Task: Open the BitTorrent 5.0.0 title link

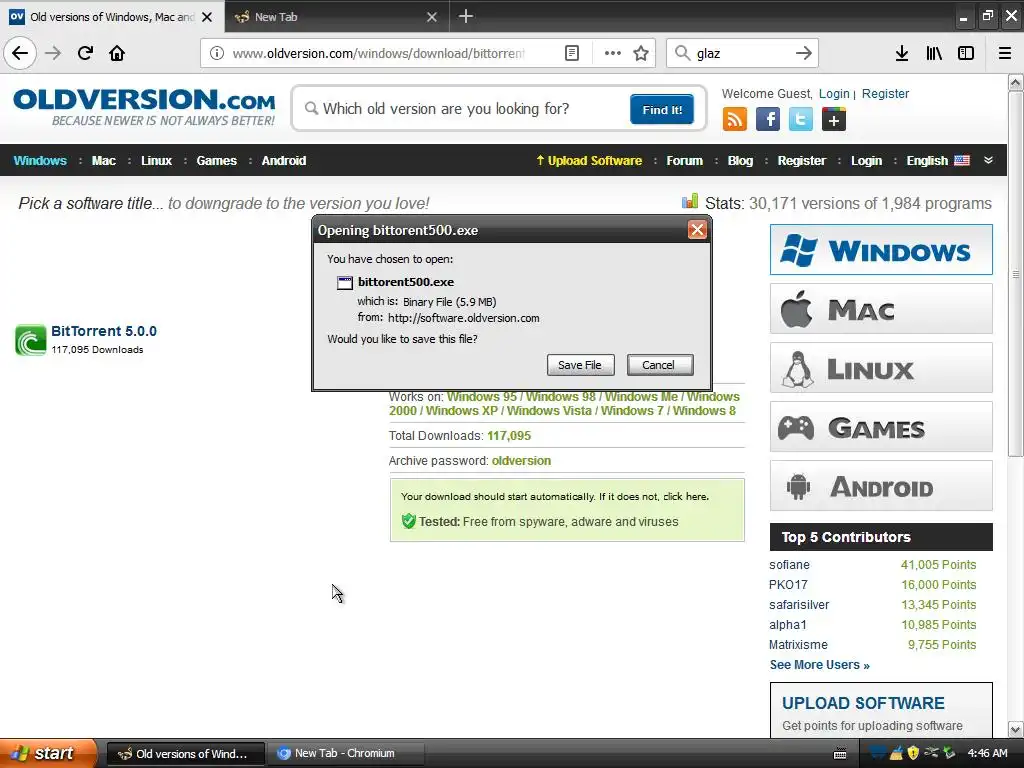Action: [104, 331]
